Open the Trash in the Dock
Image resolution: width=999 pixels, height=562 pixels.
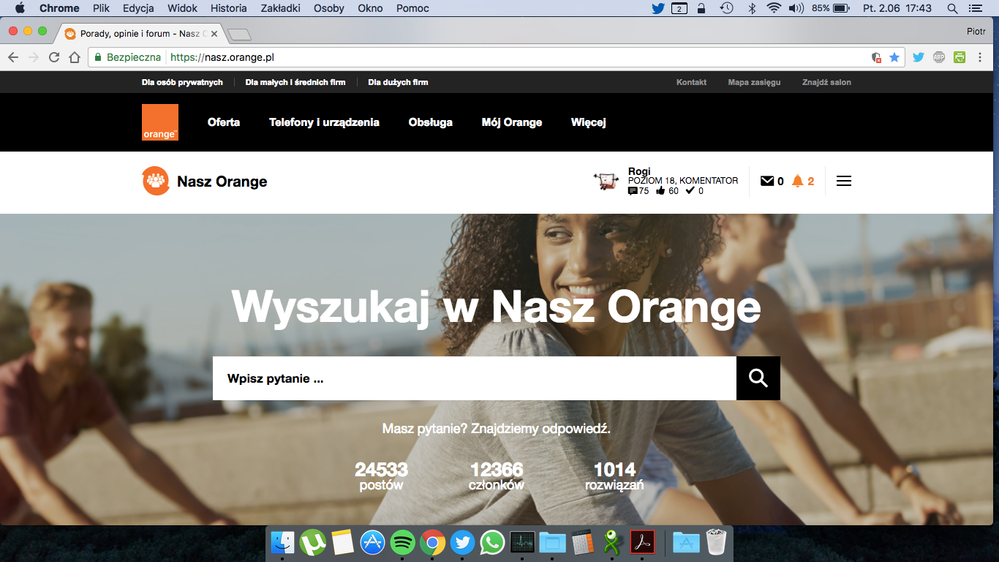(x=716, y=543)
